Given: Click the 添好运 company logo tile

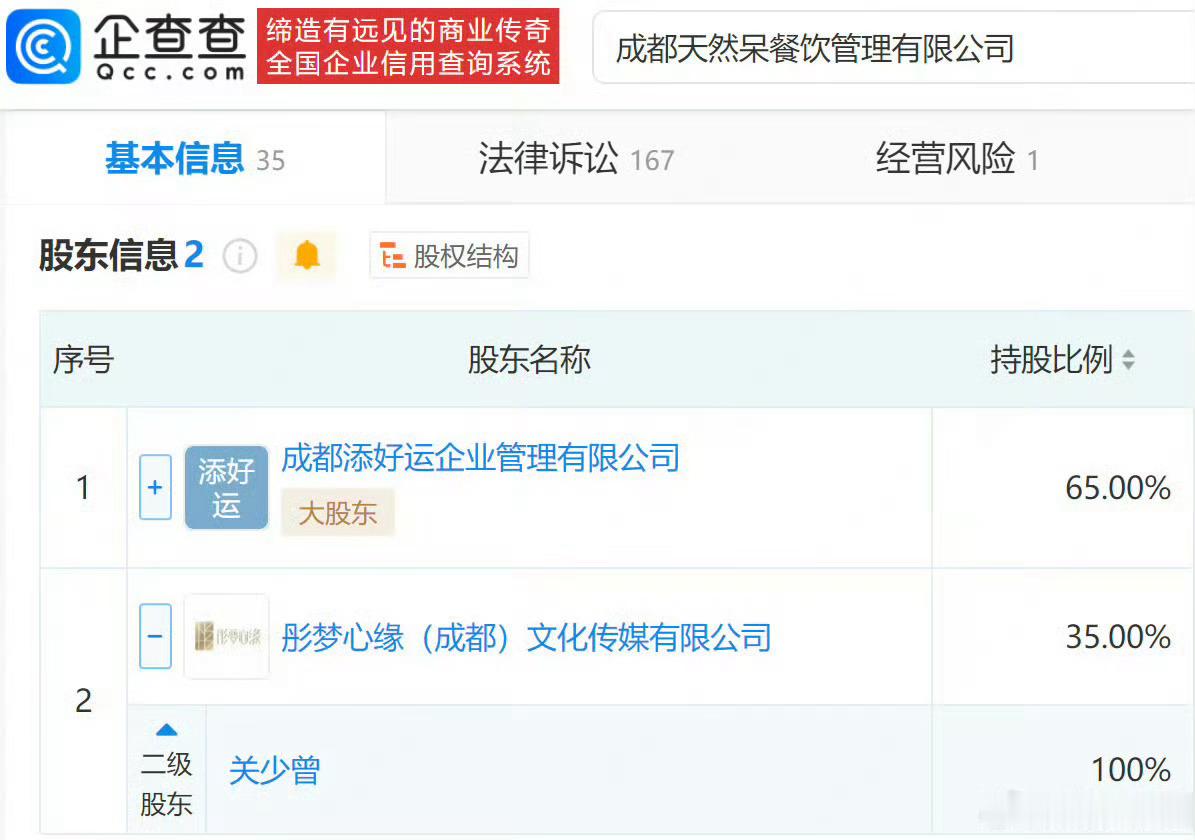Looking at the screenshot, I should tap(226, 487).
